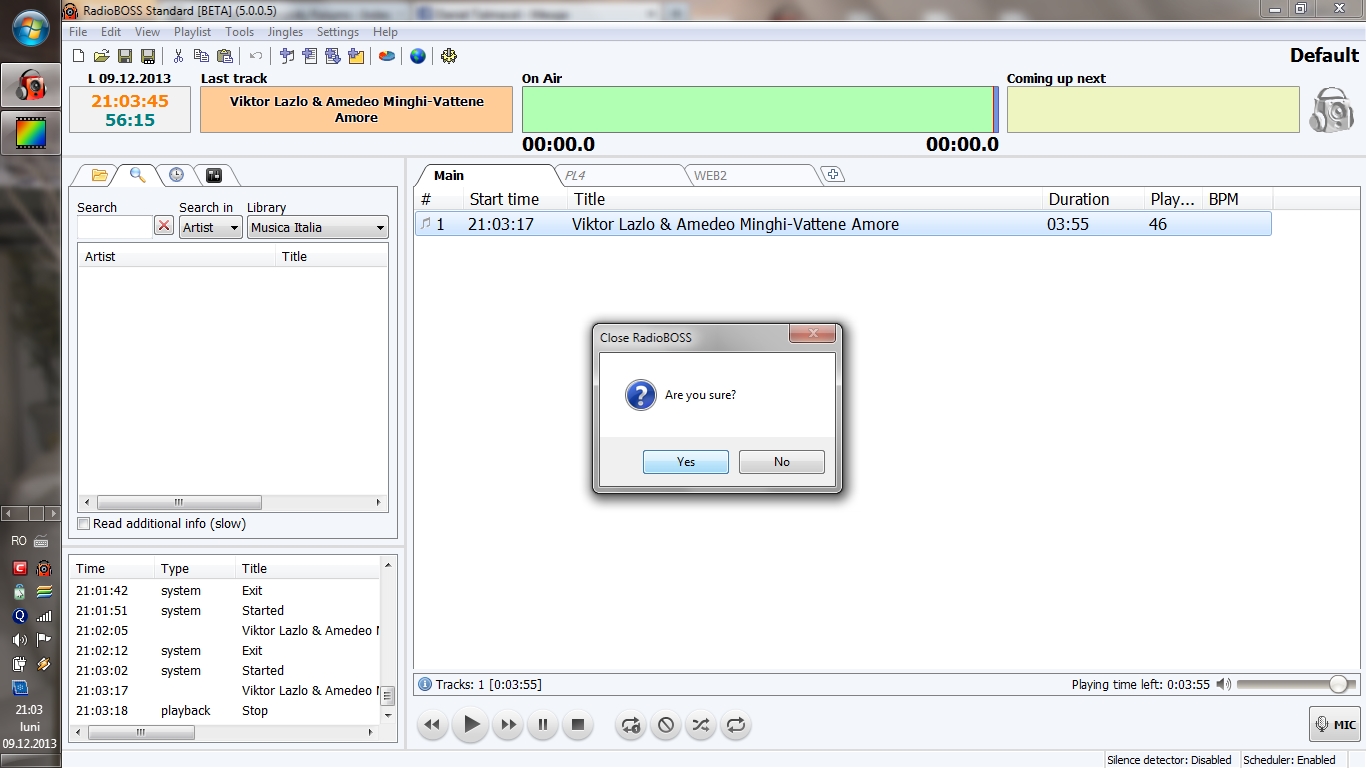Add a track using the note-plus icon
This screenshot has width=1366, height=768.
pyautogui.click(x=286, y=56)
